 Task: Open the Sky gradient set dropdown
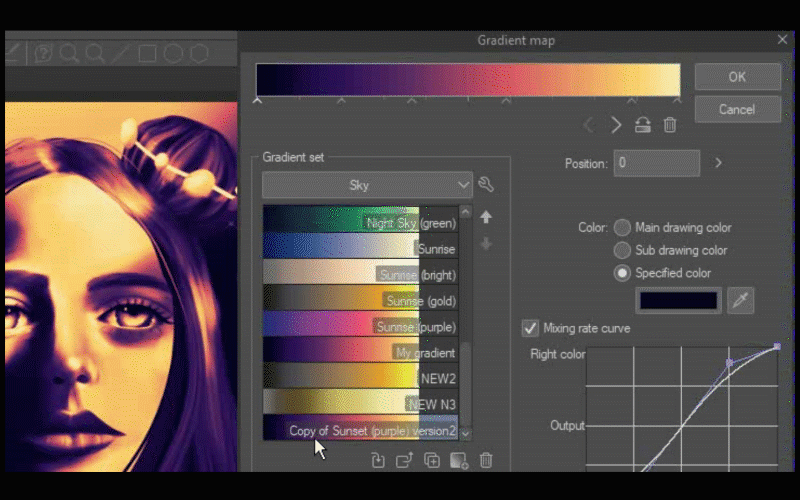(x=367, y=185)
